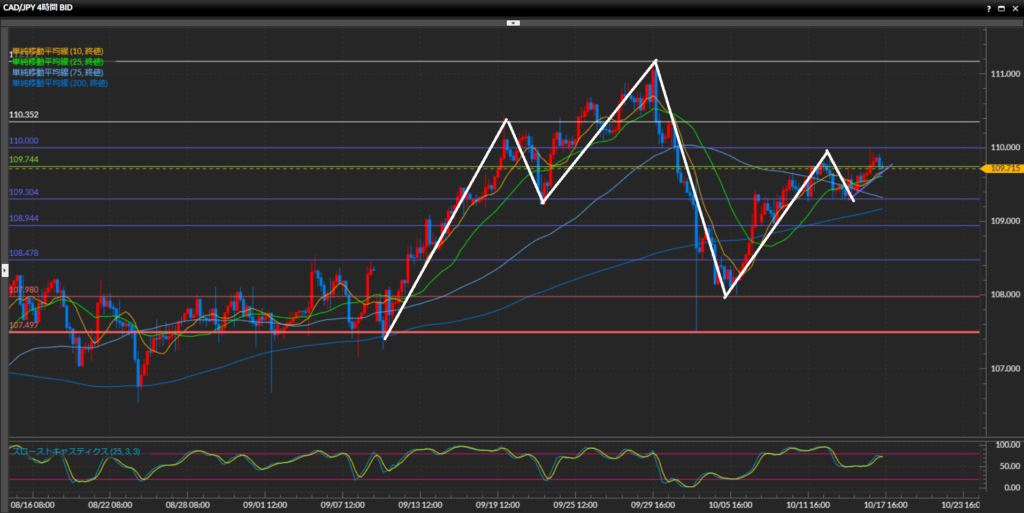The width and height of the screenshot is (1024, 513).
Task: Select the 107.497 red support line label
Action: pos(23,326)
